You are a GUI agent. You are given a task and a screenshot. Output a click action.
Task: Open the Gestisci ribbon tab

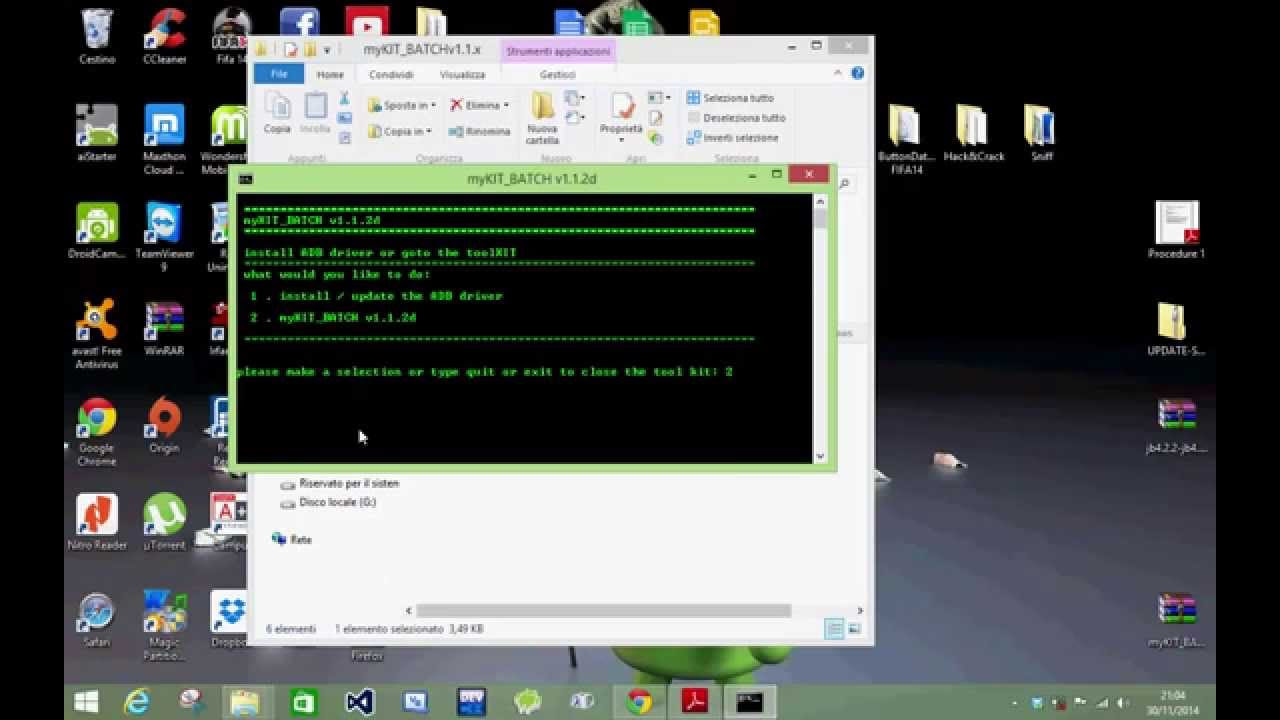(557, 74)
